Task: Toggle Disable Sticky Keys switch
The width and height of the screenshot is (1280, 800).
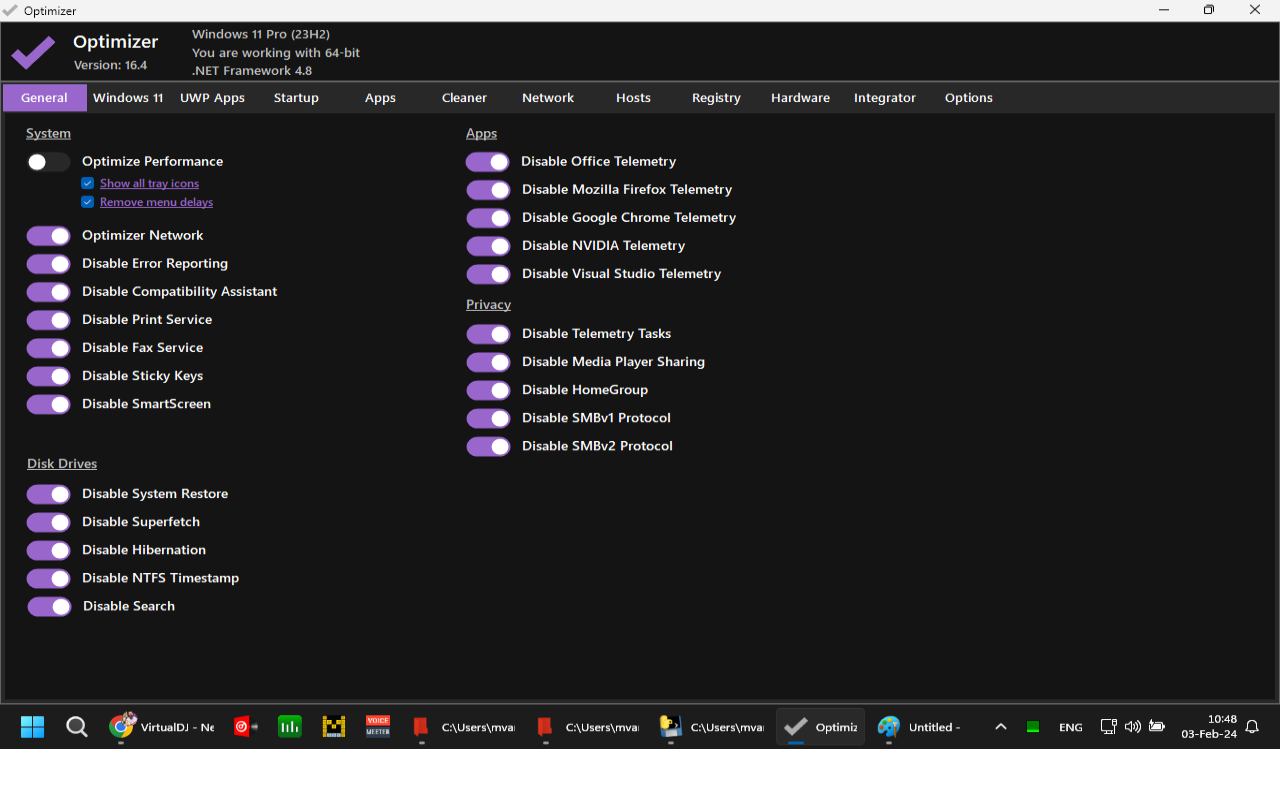Action: (x=48, y=376)
